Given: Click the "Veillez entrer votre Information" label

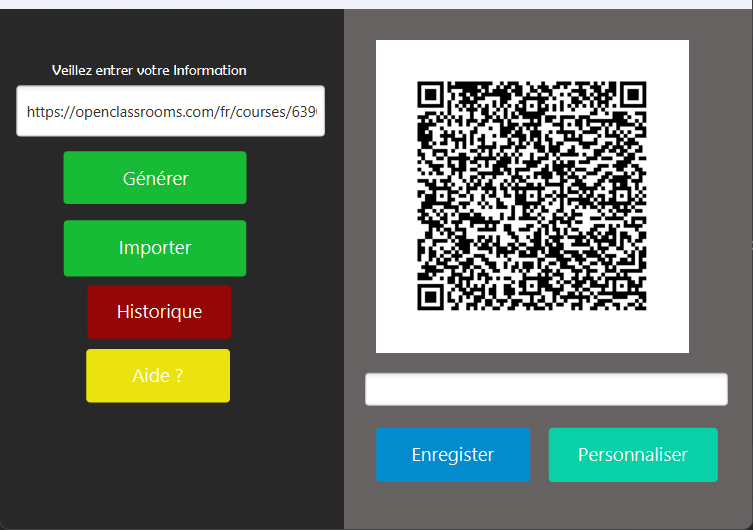Looking at the screenshot, I should coord(149,70).
